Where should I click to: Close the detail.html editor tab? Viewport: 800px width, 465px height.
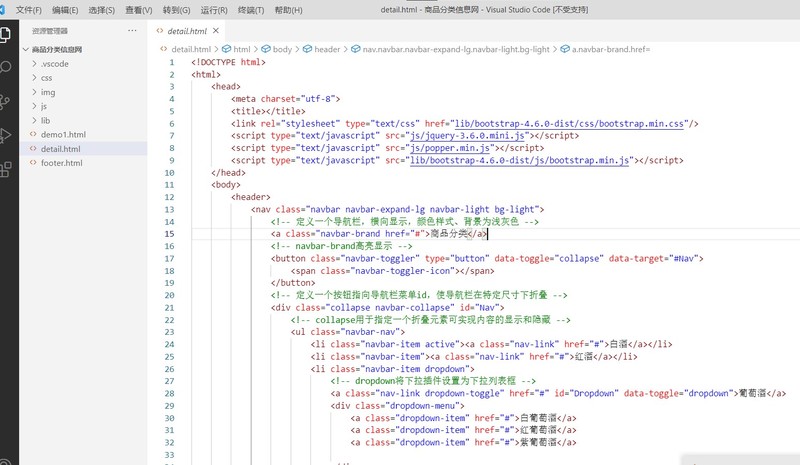click(x=216, y=31)
